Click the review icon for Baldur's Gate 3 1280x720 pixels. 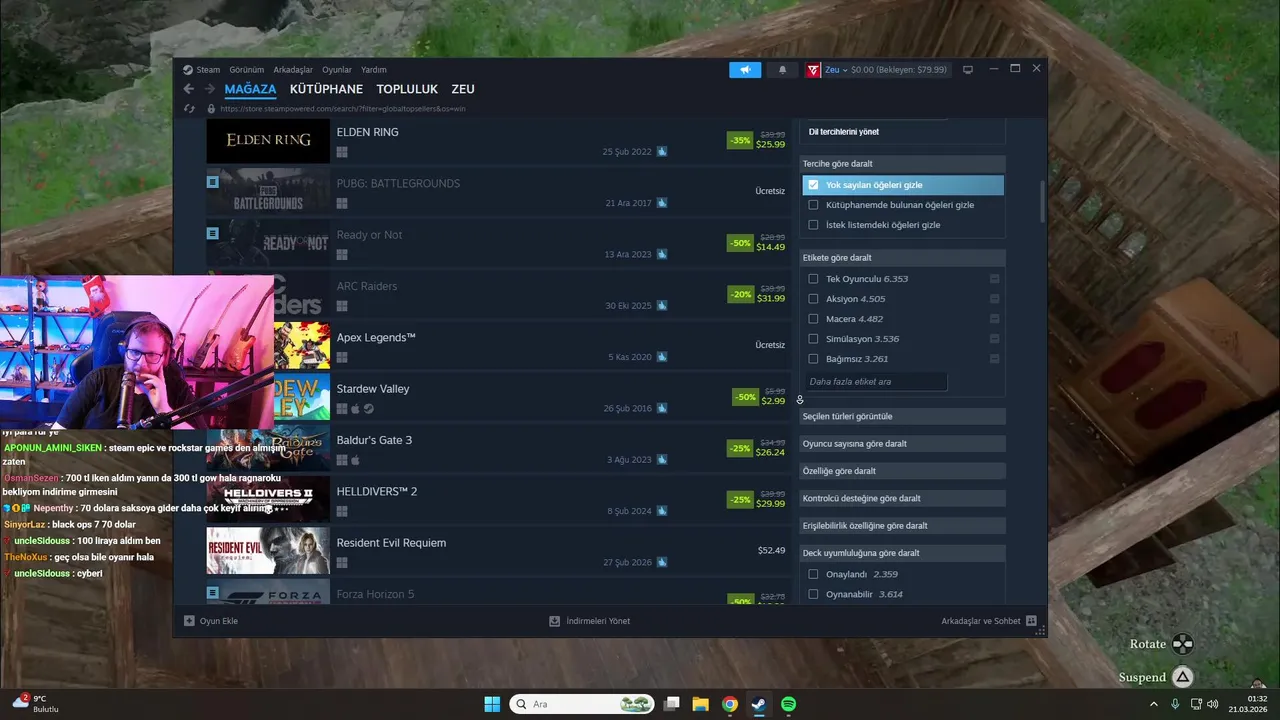(662, 460)
